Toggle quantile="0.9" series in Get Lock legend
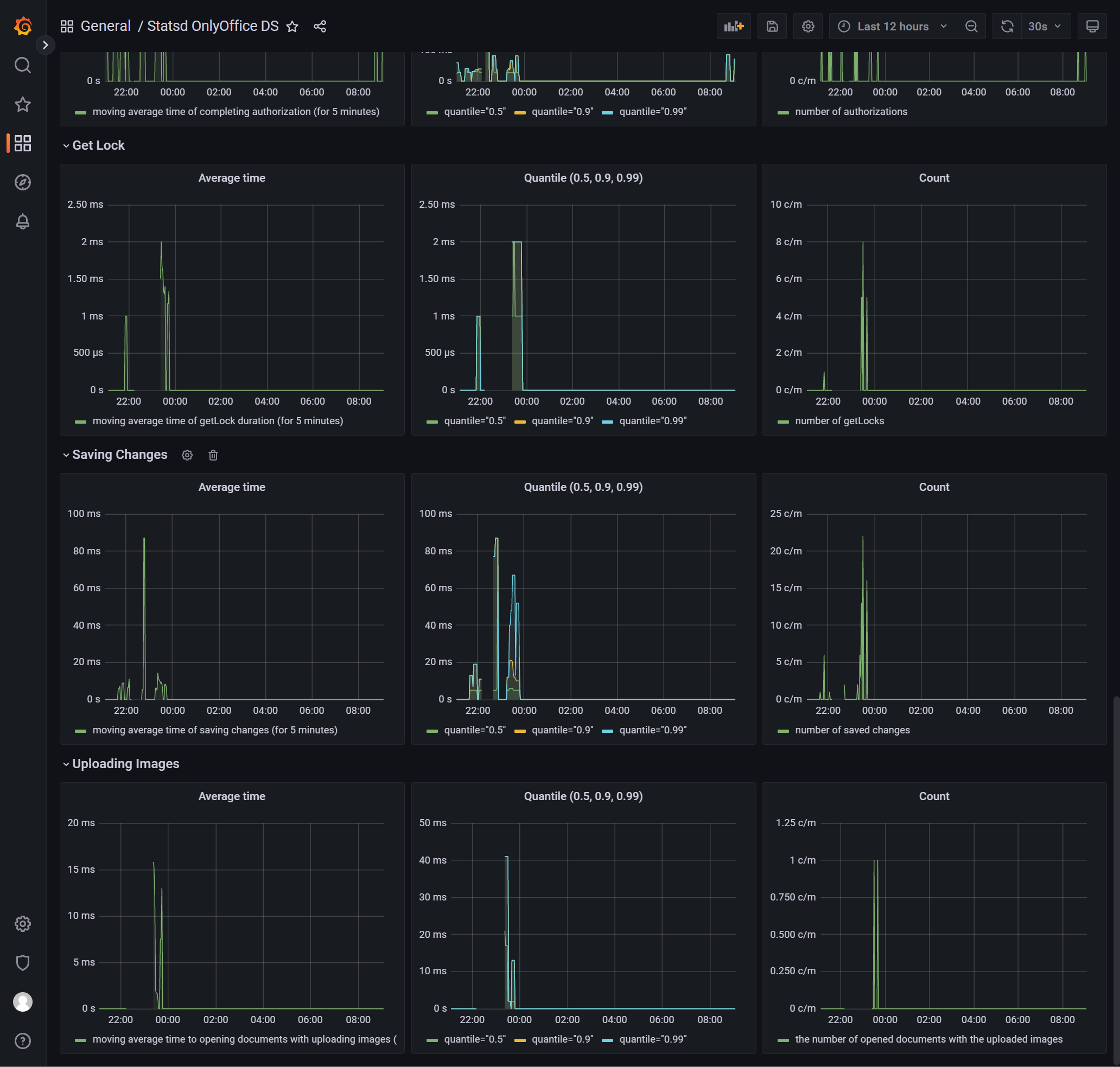This screenshot has height=1067, width=1120. [562, 421]
